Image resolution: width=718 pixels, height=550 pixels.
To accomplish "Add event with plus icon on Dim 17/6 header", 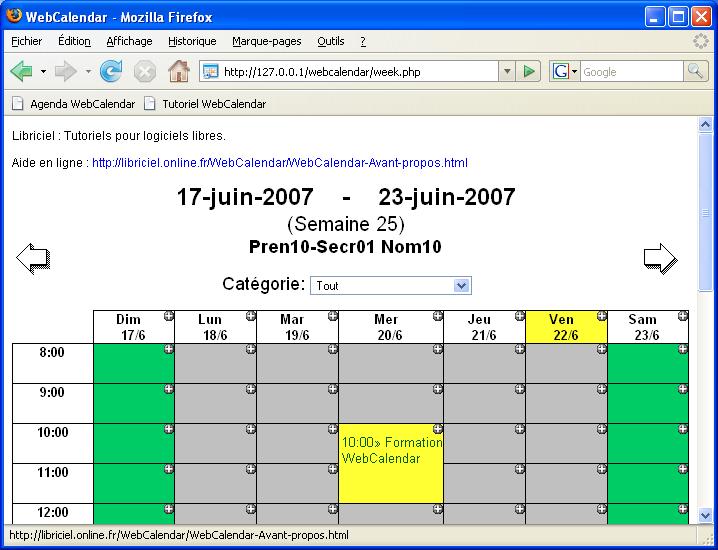I will coord(169,316).
